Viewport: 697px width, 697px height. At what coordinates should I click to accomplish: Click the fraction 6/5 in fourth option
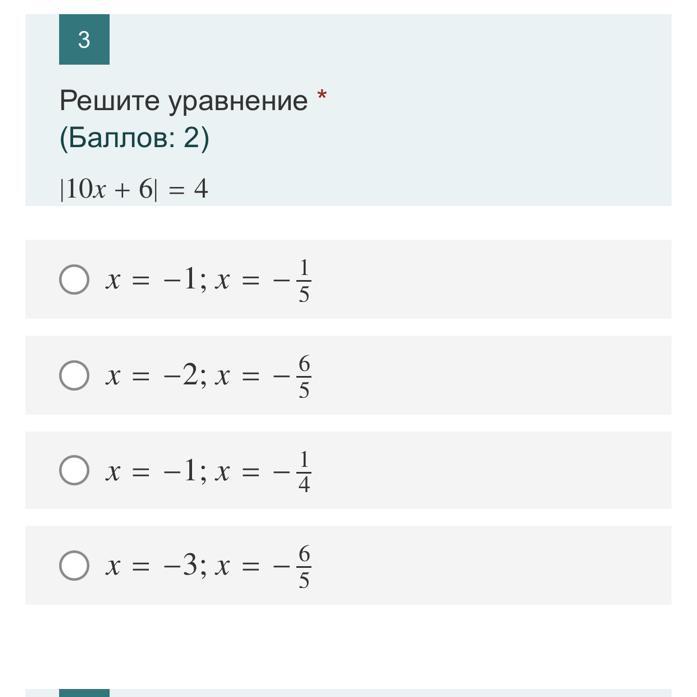(x=304, y=567)
